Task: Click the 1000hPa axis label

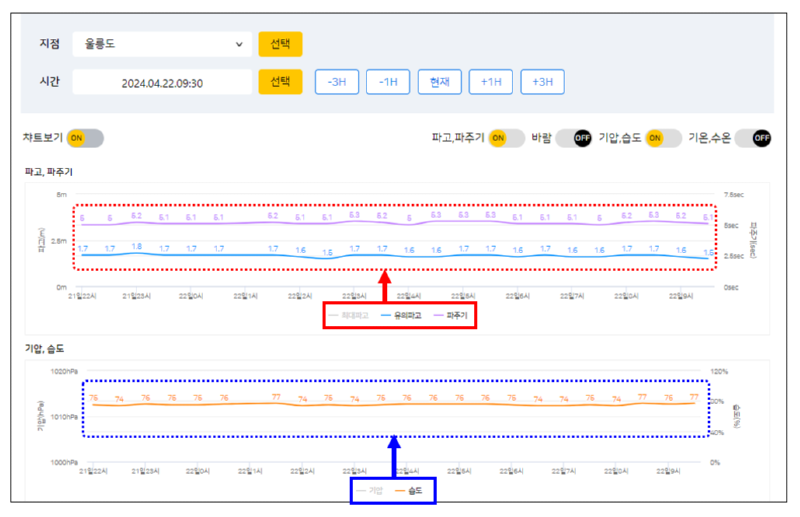Action: click(64, 462)
